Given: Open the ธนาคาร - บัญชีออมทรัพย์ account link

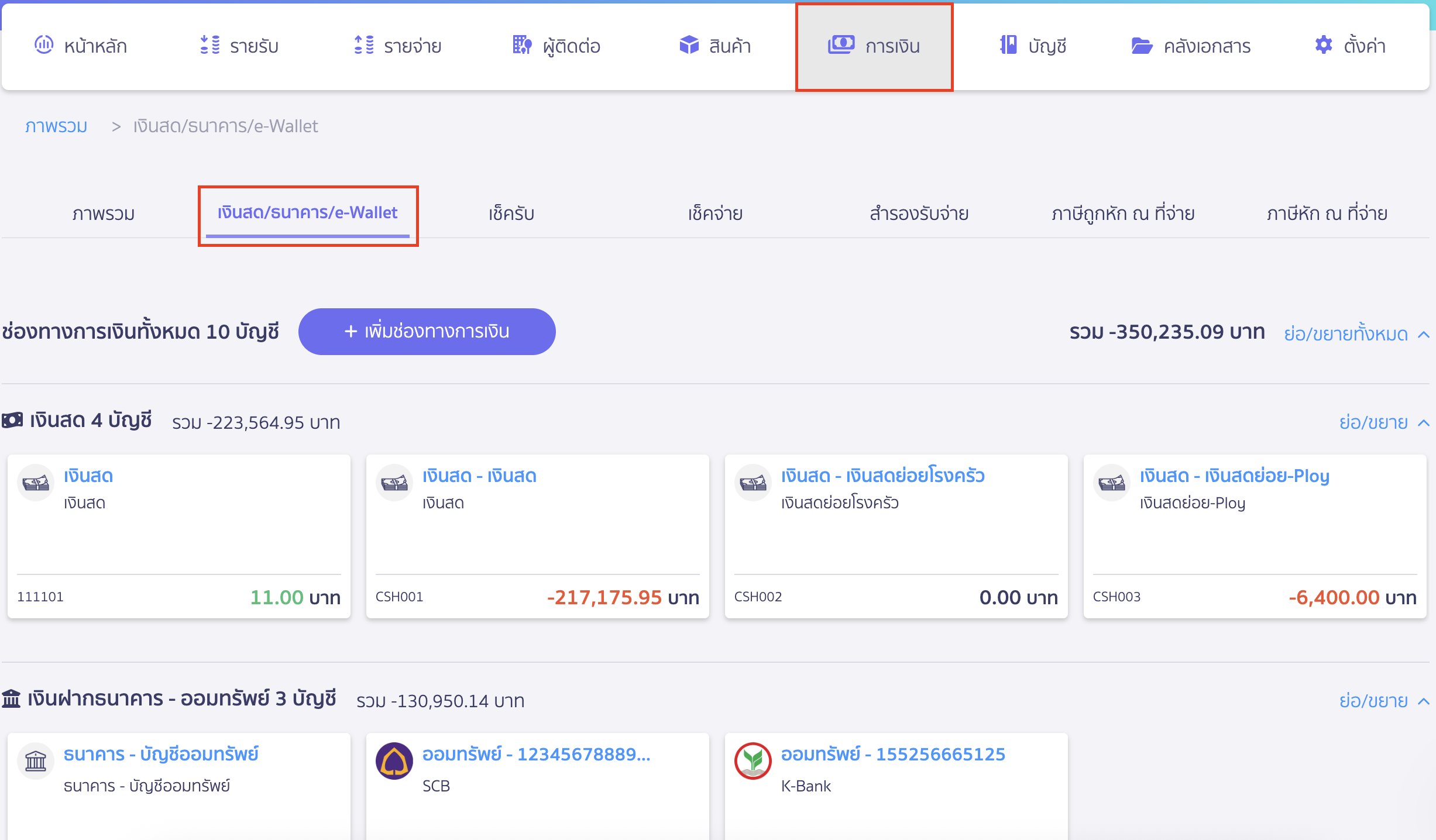Looking at the screenshot, I should click(x=161, y=754).
